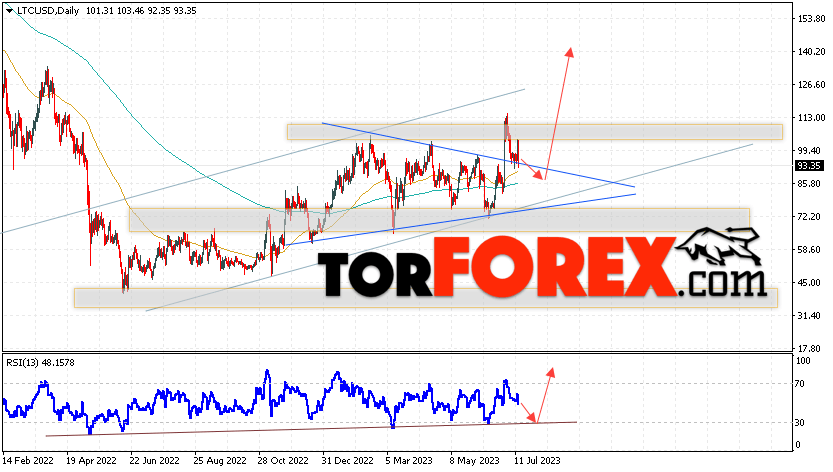Click the 5 Mar 2023 date label

[x=409, y=460]
